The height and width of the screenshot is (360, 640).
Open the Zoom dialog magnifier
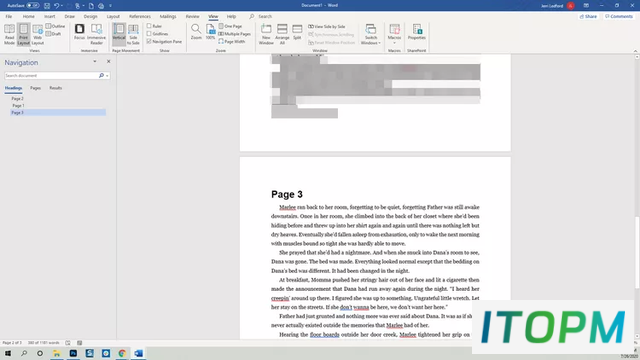click(196, 32)
